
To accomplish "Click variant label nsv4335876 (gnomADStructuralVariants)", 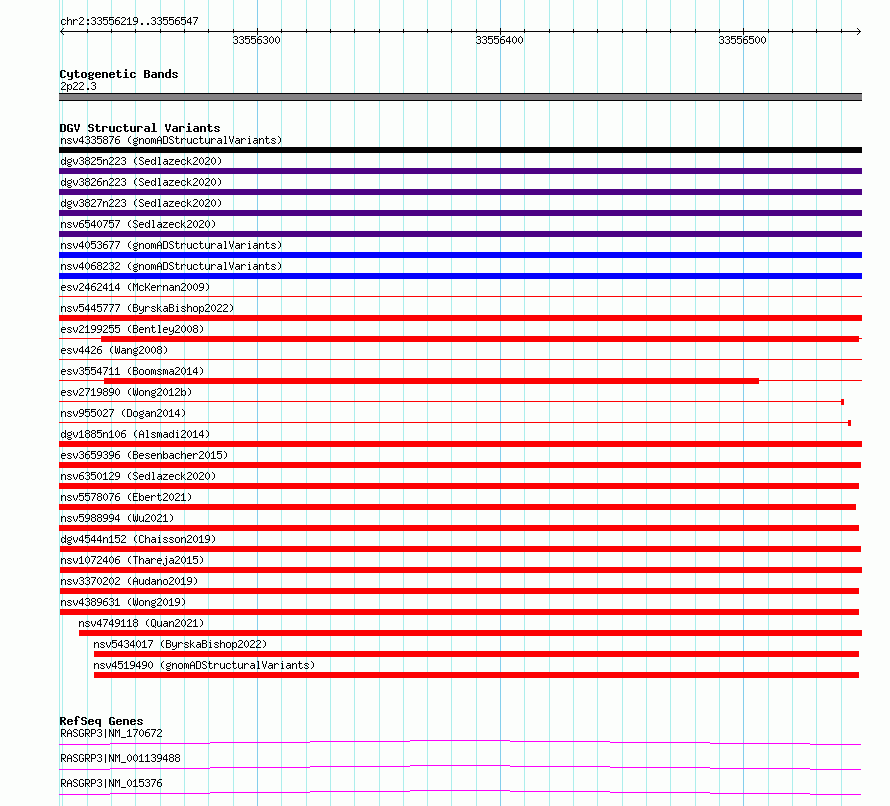I will pos(171,140).
